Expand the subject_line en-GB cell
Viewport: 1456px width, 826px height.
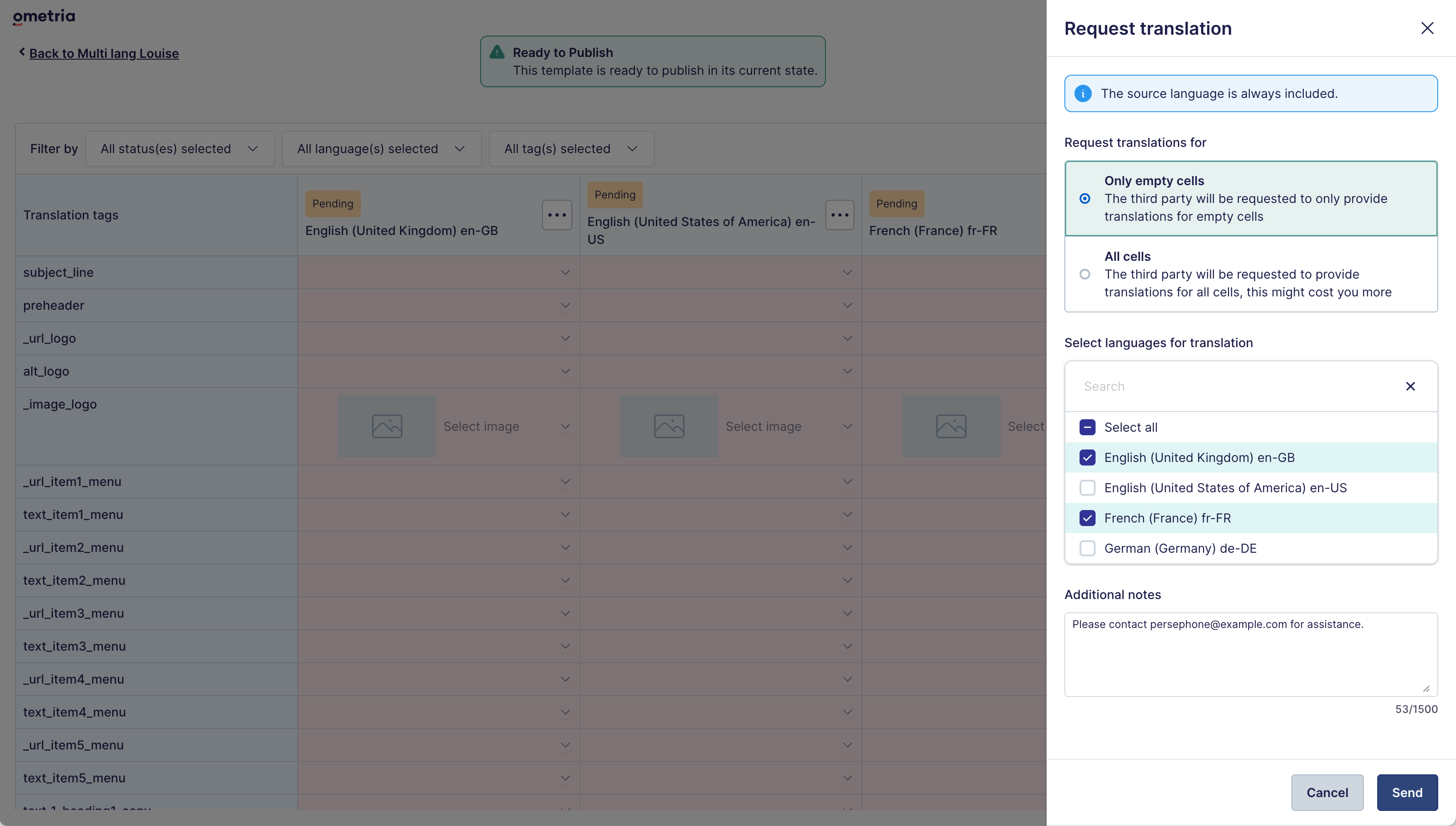click(x=565, y=272)
